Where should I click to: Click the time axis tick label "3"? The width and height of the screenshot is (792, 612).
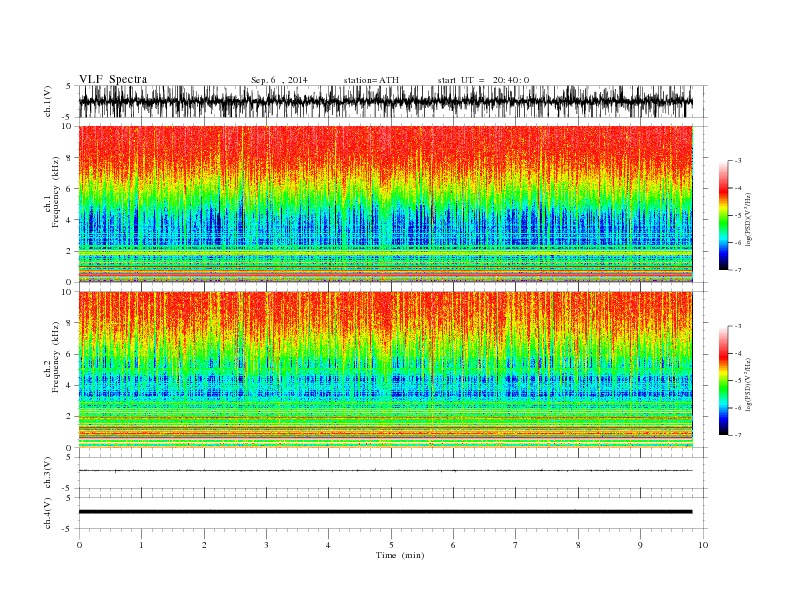point(266,545)
